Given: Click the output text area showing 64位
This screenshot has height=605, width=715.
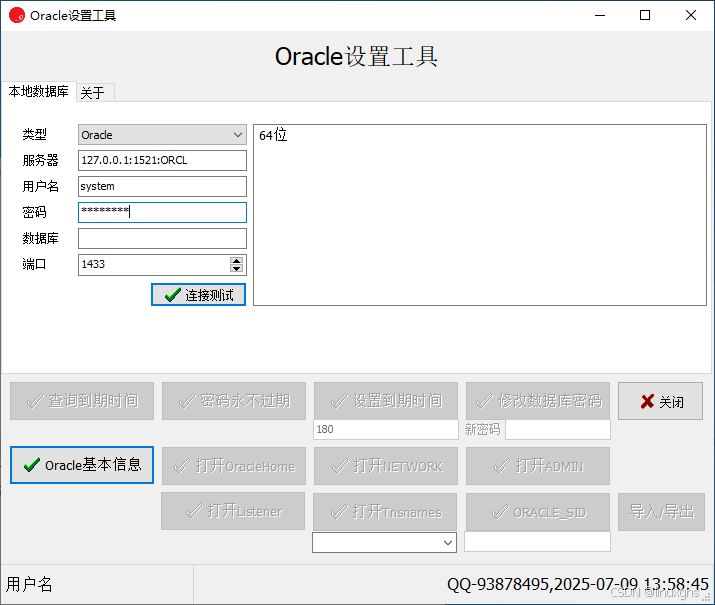Looking at the screenshot, I should (x=480, y=215).
